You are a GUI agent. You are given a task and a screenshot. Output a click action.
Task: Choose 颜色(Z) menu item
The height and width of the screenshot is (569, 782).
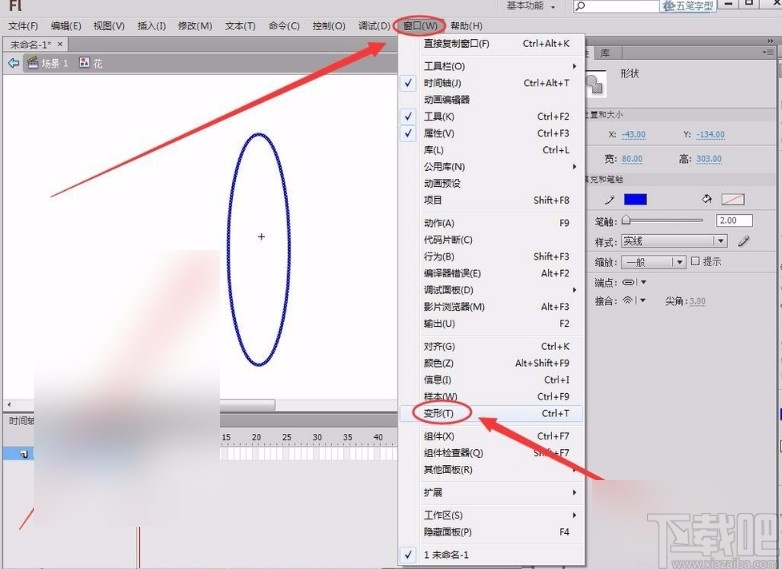point(491,363)
